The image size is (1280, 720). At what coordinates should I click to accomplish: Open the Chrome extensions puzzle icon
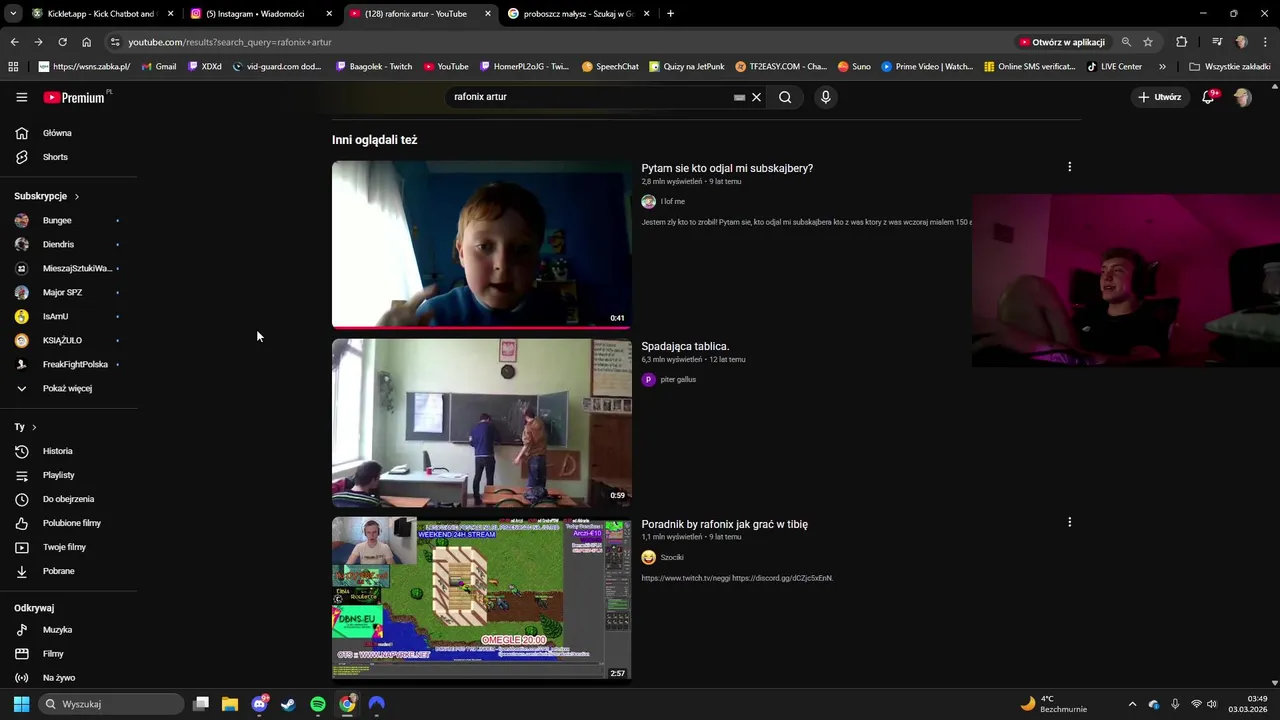[1181, 42]
